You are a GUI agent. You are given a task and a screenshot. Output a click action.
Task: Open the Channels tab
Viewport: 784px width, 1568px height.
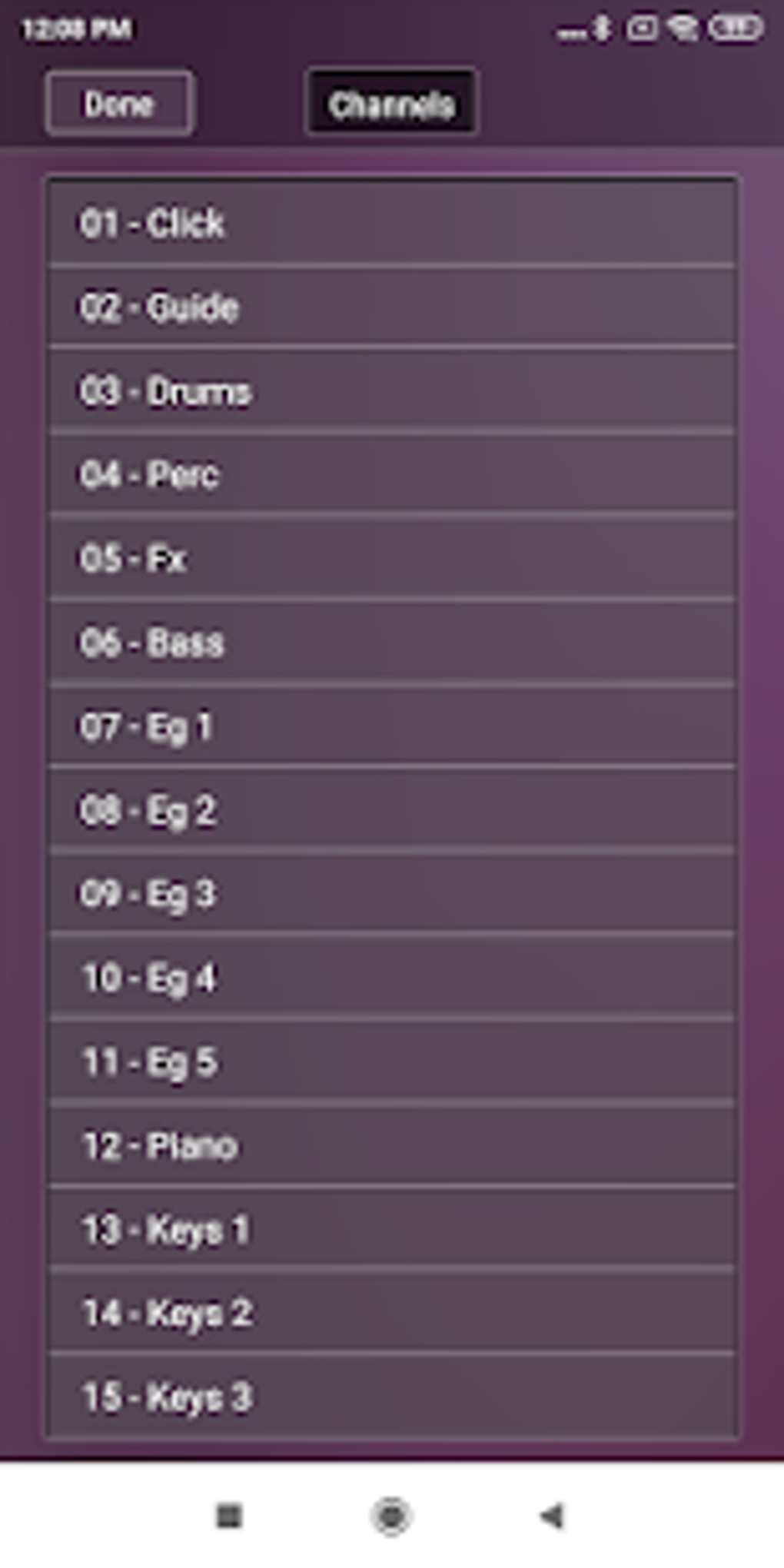pos(391,104)
